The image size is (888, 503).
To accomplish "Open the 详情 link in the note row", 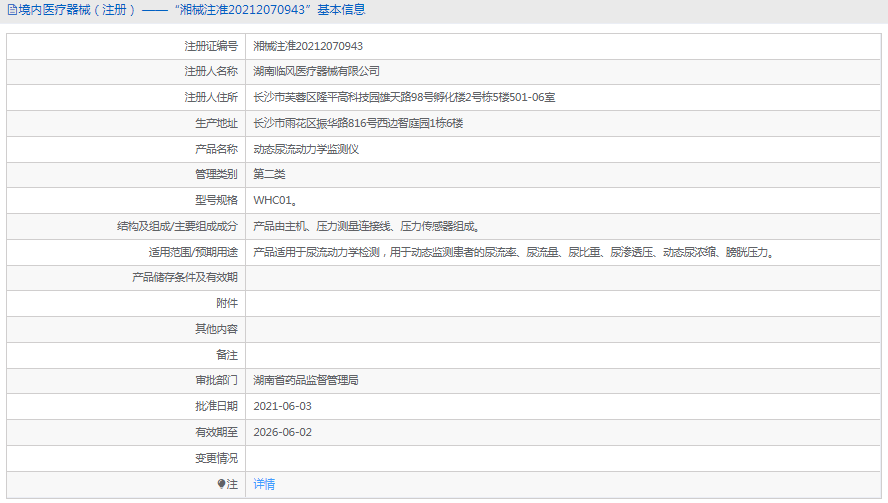I will click(x=264, y=484).
